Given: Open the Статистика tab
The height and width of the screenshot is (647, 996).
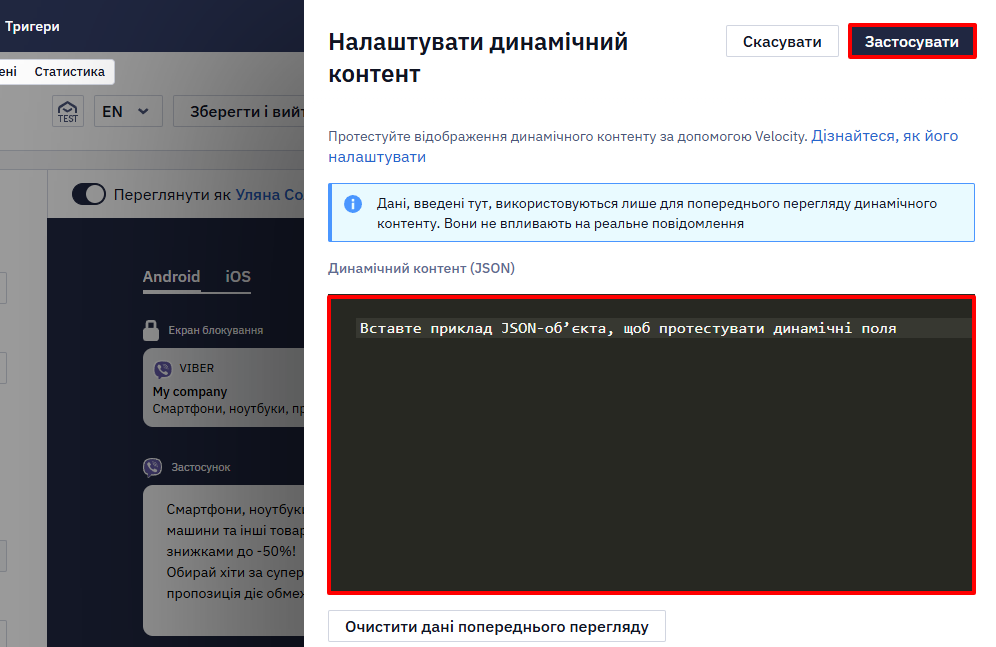Looking at the screenshot, I should tap(69, 72).
